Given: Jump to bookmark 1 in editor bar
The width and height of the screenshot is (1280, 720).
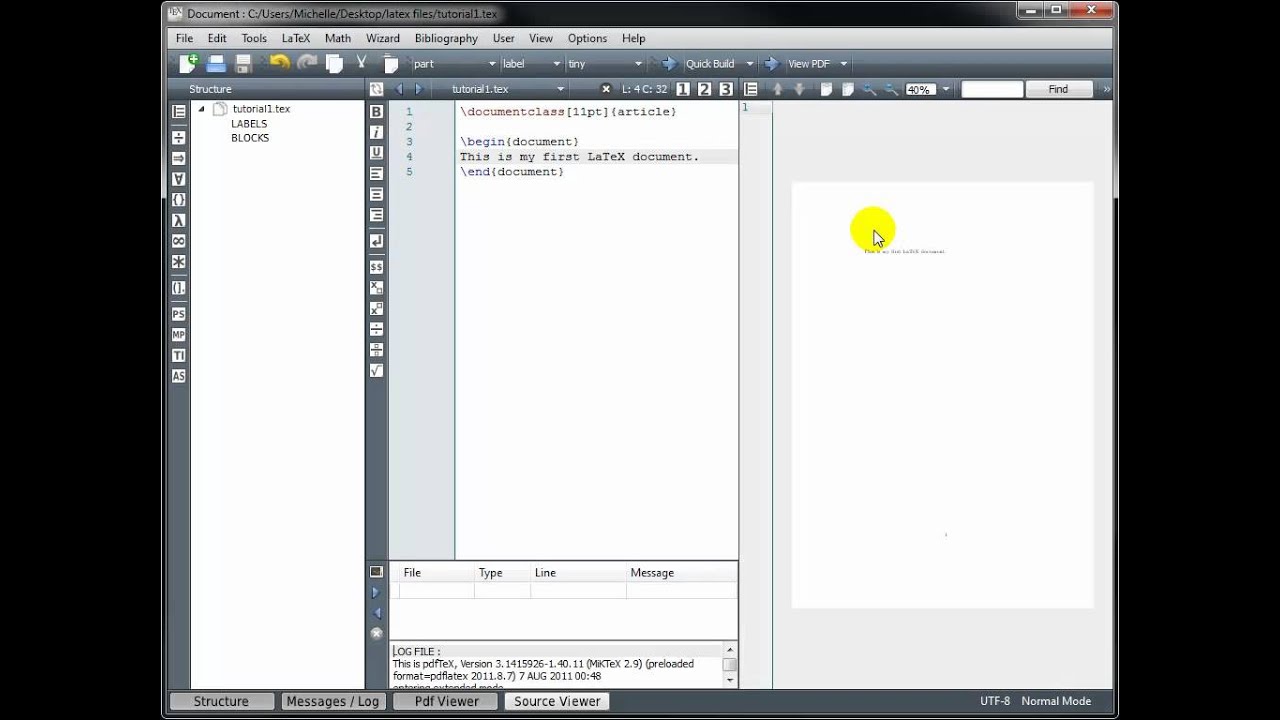Looking at the screenshot, I should pyautogui.click(x=683, y=89).
